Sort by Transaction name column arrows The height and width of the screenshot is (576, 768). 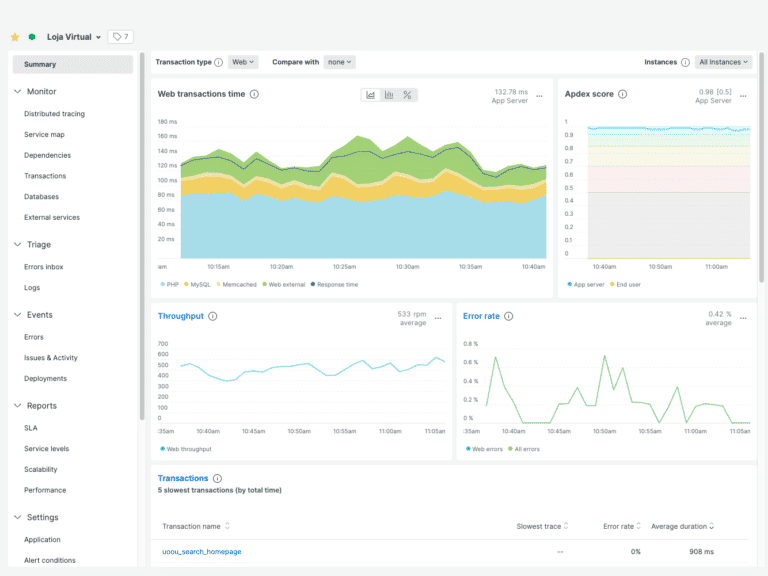coord(227,526)
